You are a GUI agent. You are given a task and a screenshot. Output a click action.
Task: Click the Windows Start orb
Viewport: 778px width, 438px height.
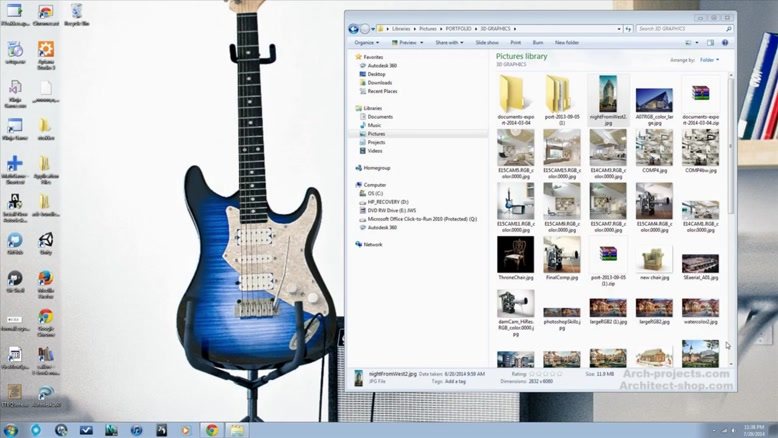pos(10,429)
